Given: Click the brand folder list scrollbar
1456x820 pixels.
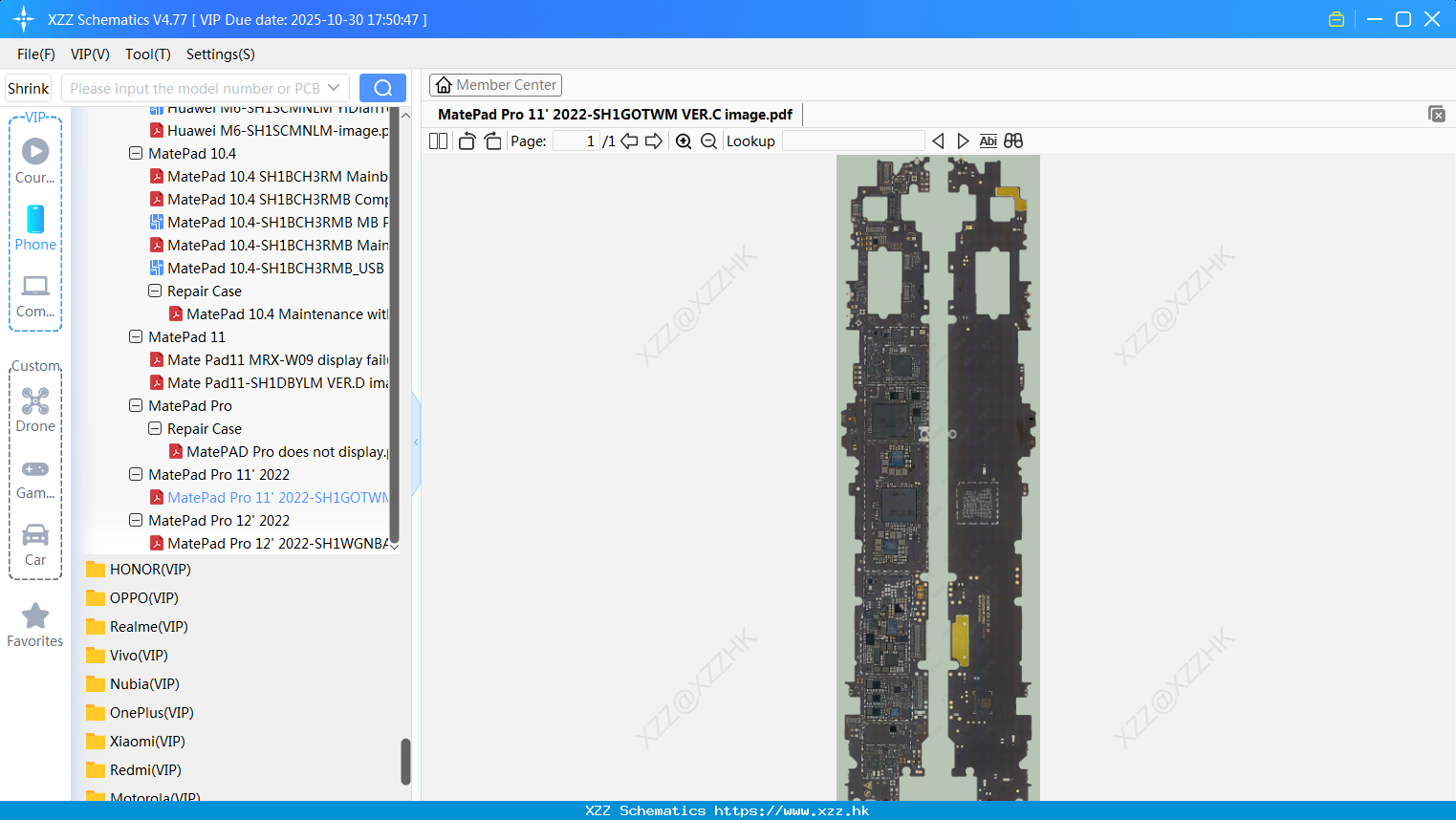Looking at the screenshot, I should pyautogui.click(x=405, y=761).
